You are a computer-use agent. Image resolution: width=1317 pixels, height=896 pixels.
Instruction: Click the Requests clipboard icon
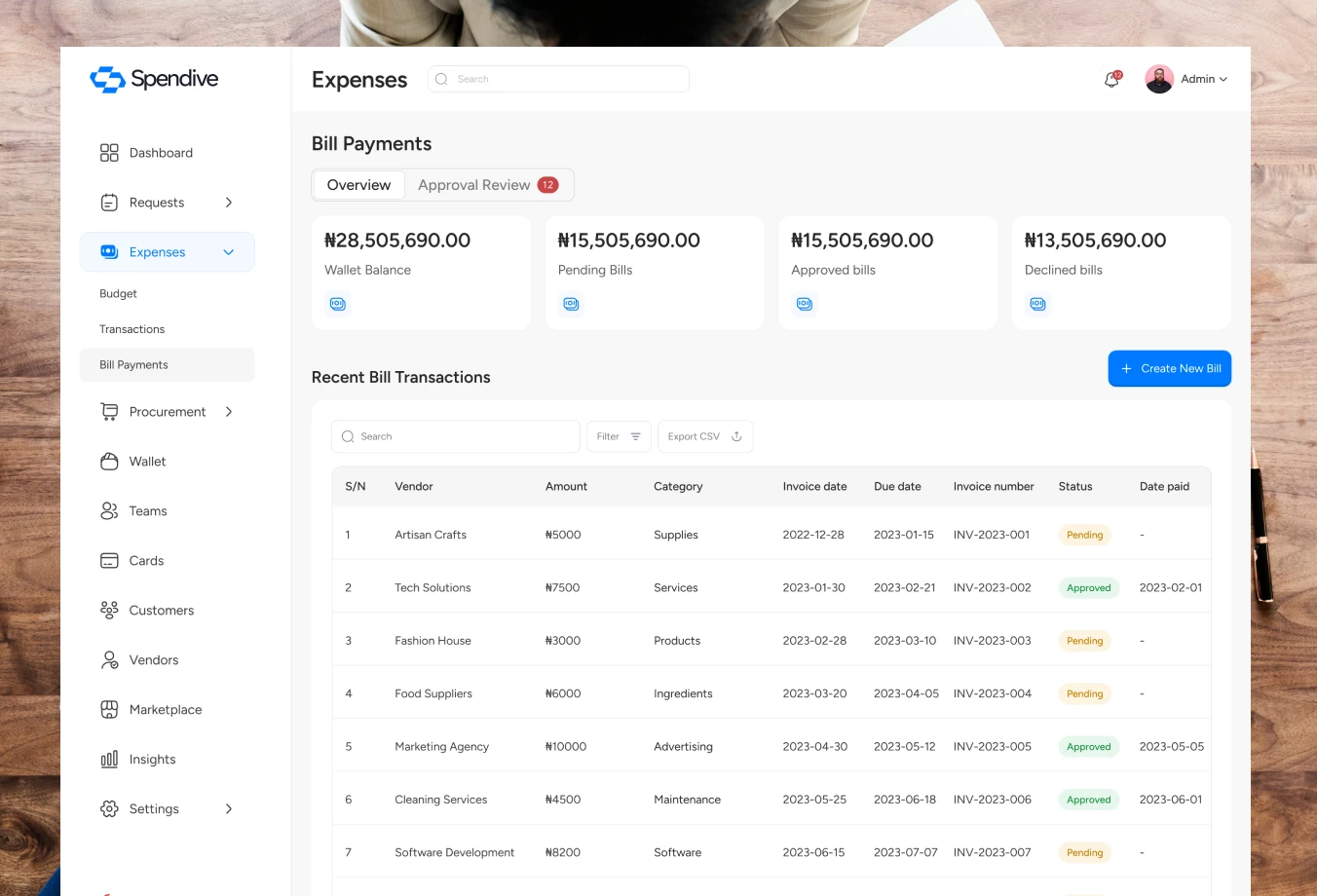pos(109,203)
